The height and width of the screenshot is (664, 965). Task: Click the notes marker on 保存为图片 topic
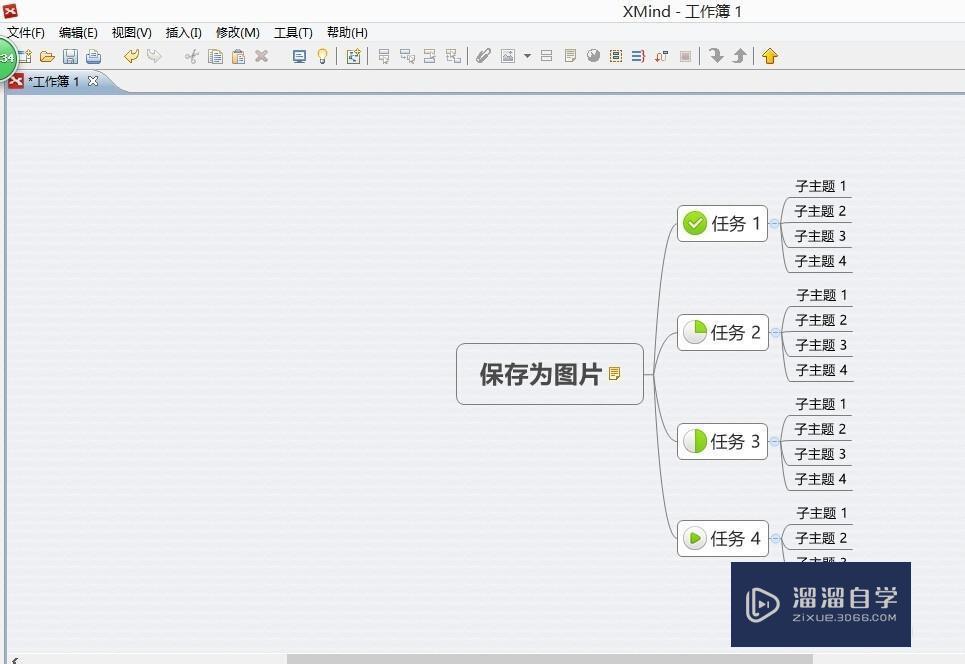point(617,371)
